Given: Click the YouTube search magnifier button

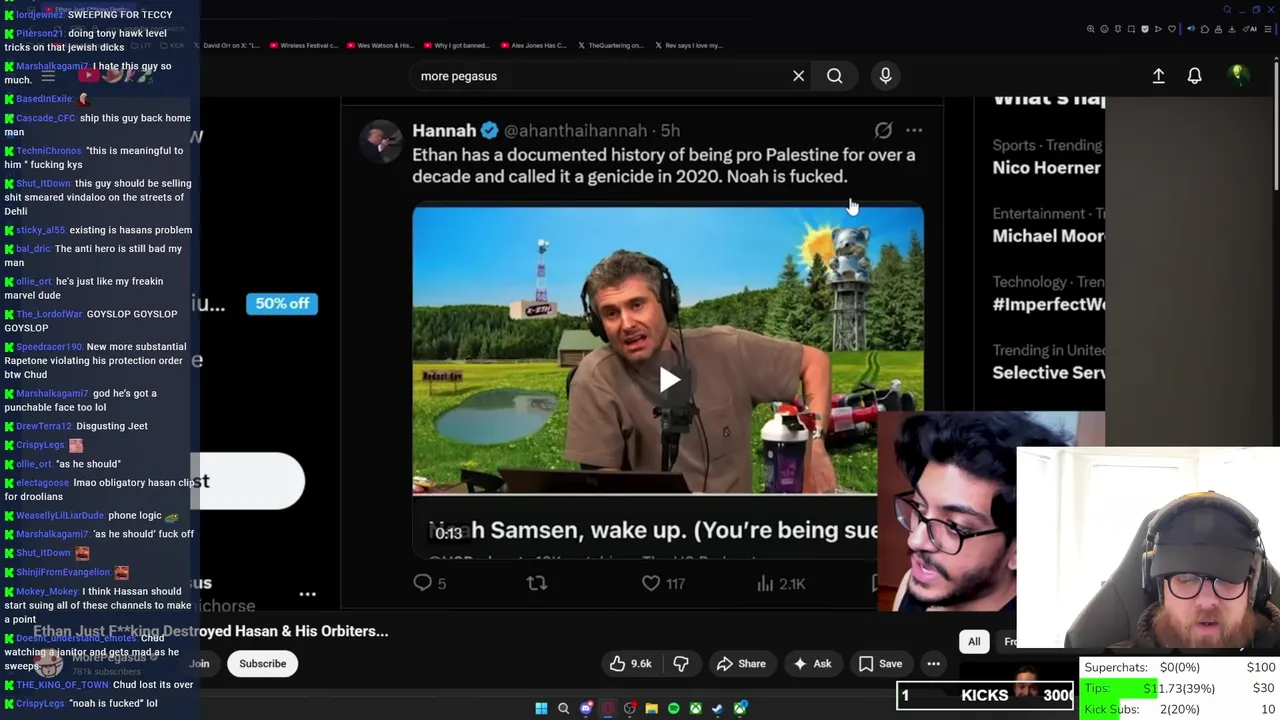Looking at the screenshot, I should (834, 76).
